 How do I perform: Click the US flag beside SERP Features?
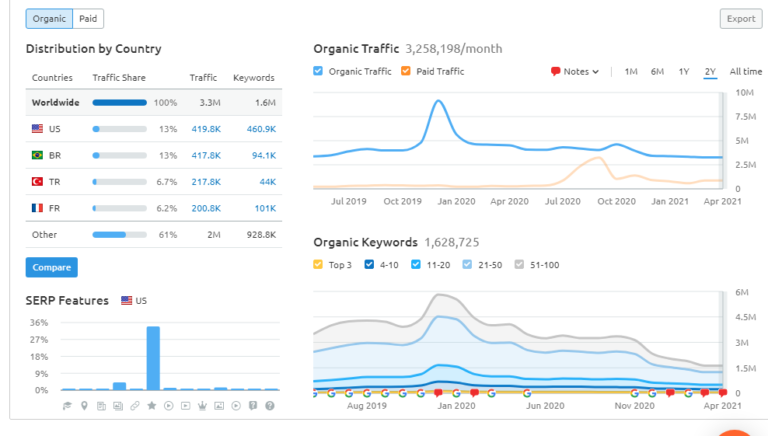coord(127,300)
